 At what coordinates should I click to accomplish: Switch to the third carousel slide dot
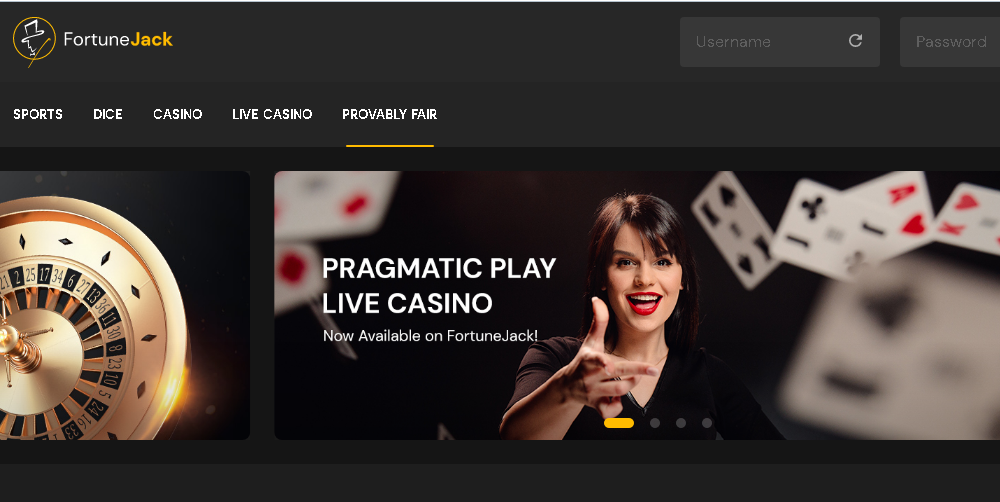[681, 423]
